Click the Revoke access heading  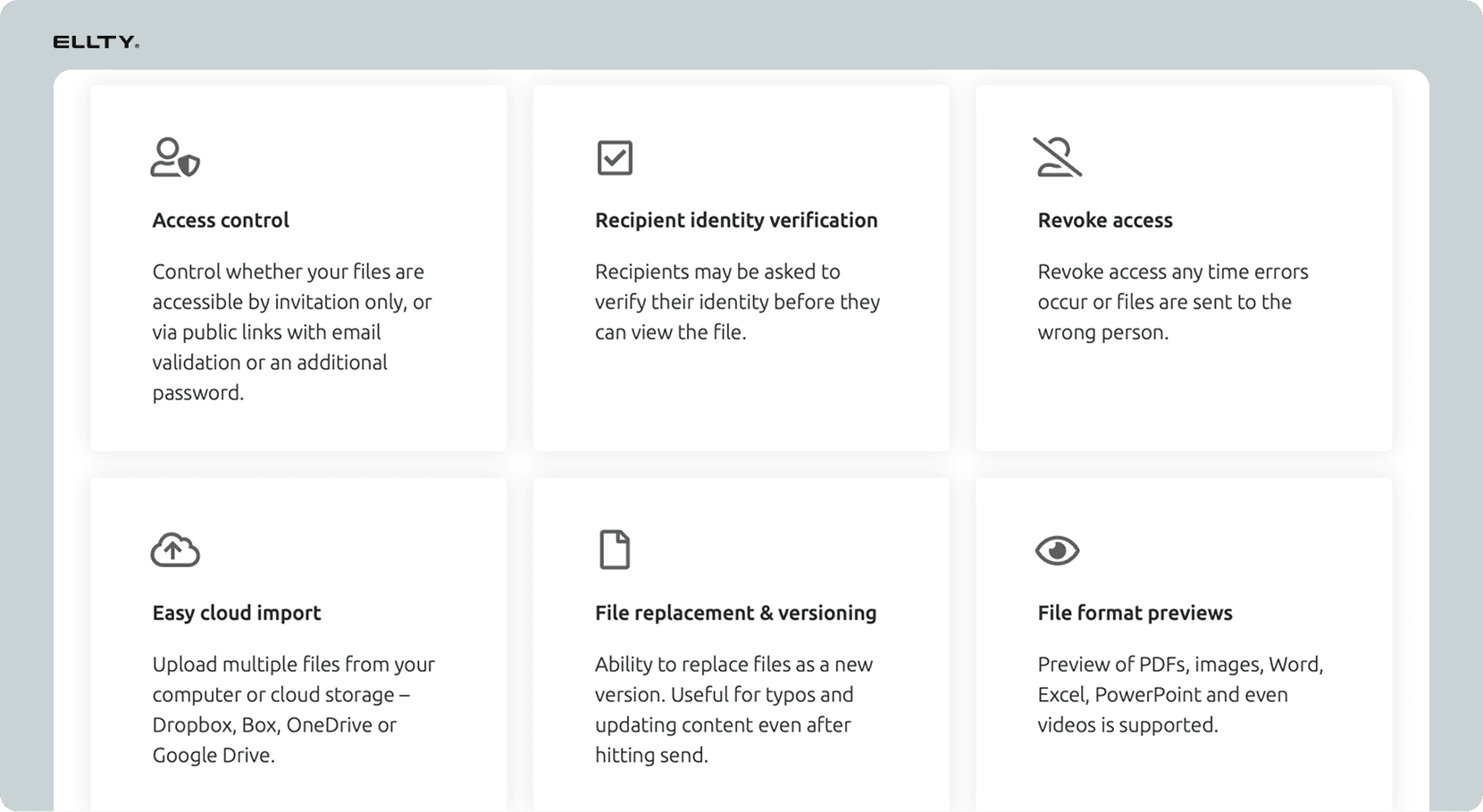click(x=1105, y=221)
